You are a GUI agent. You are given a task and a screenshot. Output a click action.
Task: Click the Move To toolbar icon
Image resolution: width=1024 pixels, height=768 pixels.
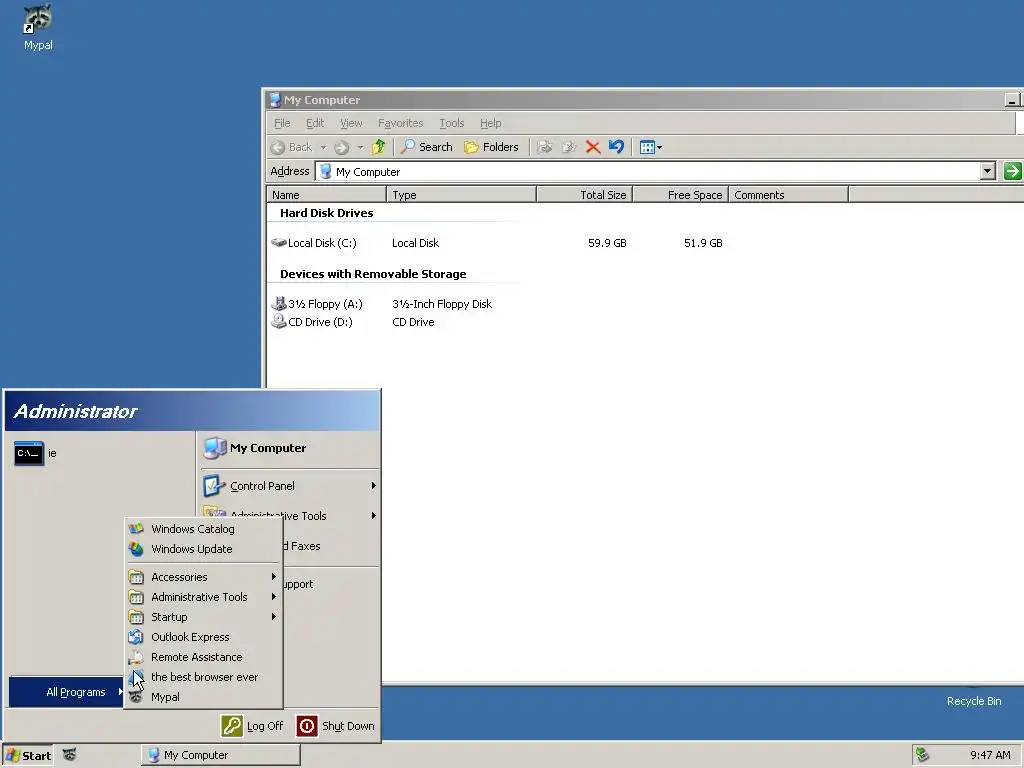(545, 147)
